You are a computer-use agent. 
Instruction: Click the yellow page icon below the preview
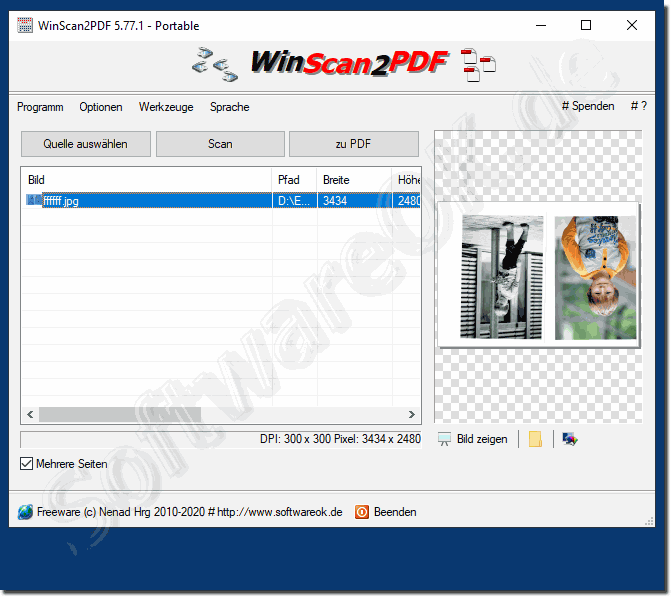coord(535,439)
